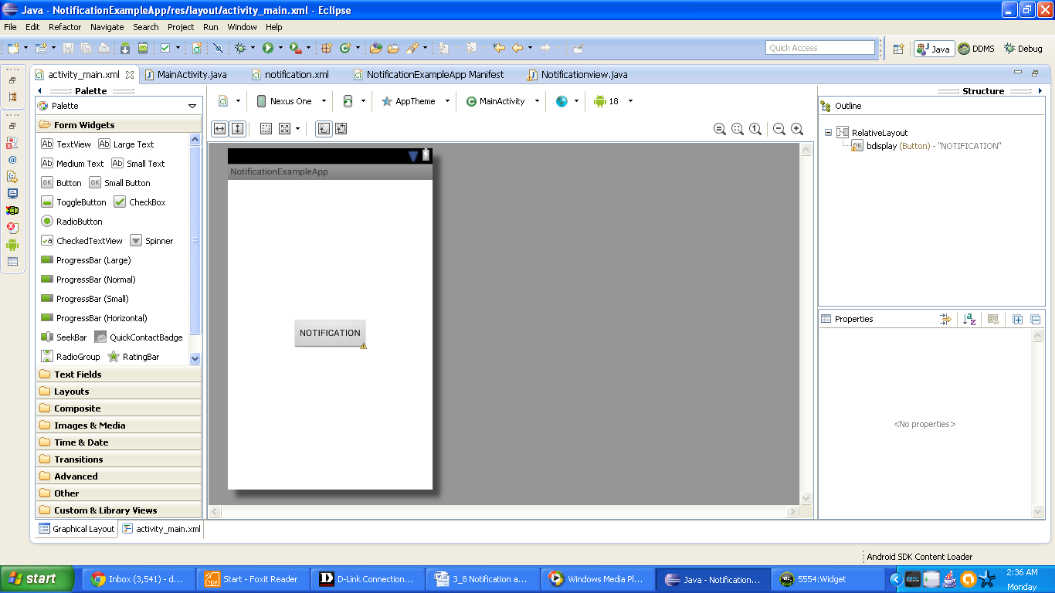The image size is (1055, 593).
Task: Open Foxit Reader taskbar item
Action: tap(252, 579)
